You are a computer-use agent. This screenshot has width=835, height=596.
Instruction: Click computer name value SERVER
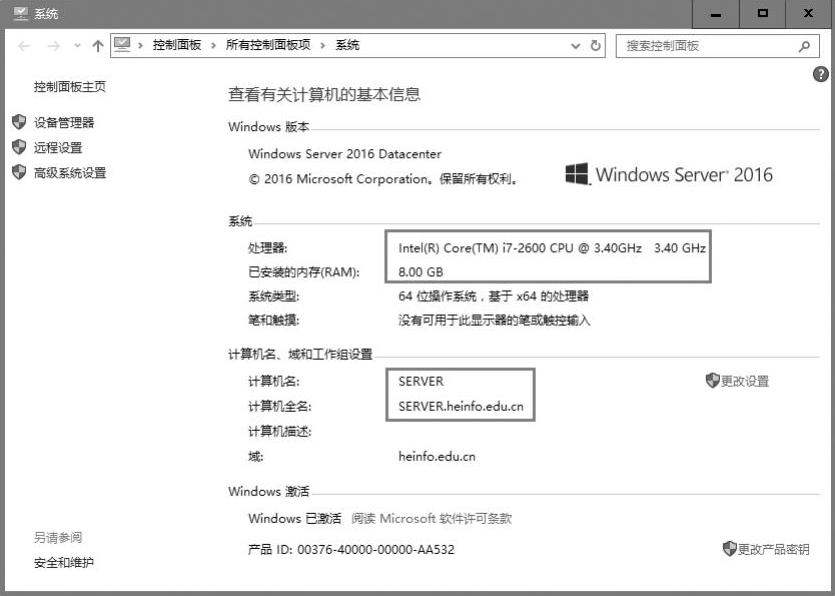click(x=421, y=381)
